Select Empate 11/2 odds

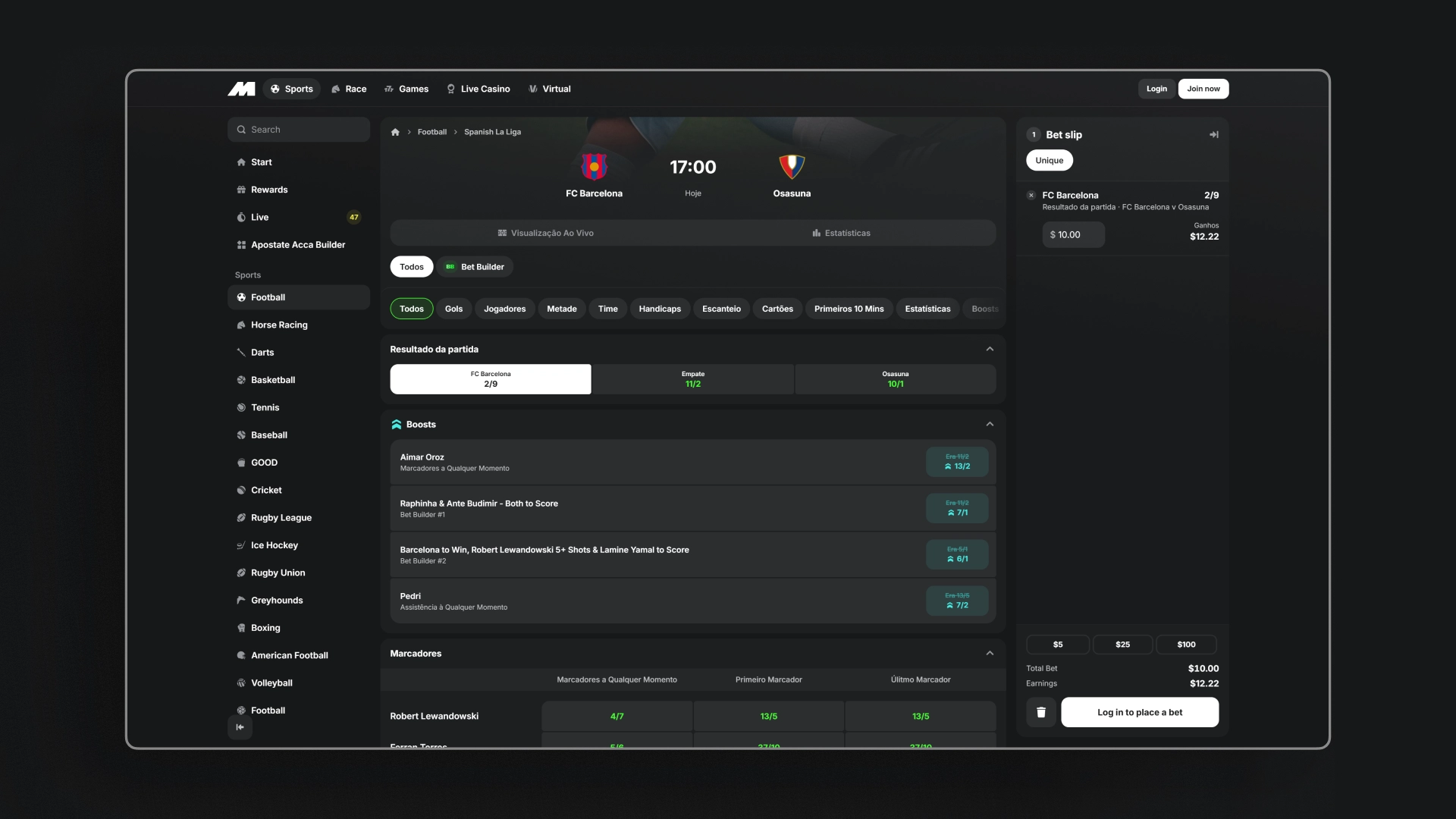[693, 379]
